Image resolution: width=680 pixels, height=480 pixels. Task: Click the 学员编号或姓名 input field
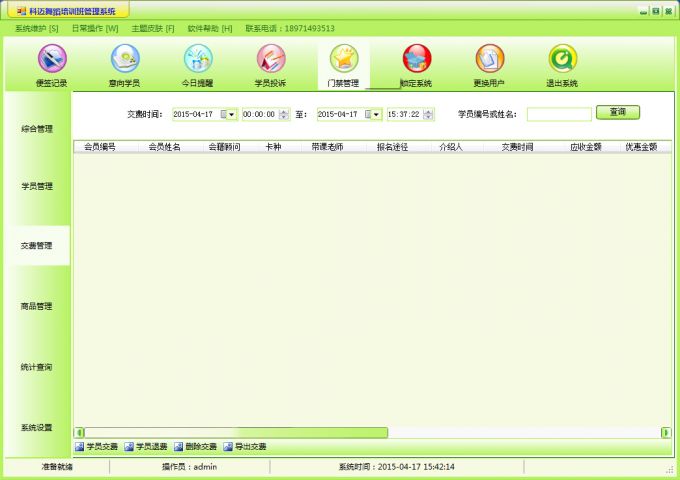point(559,115)
